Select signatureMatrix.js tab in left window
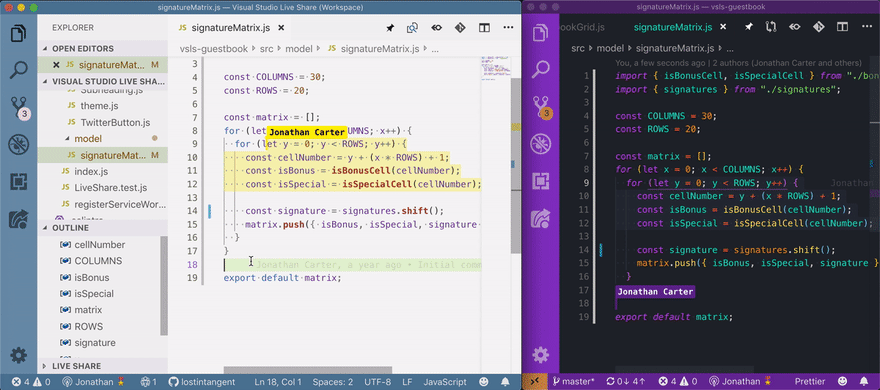 tap(231, 27)
